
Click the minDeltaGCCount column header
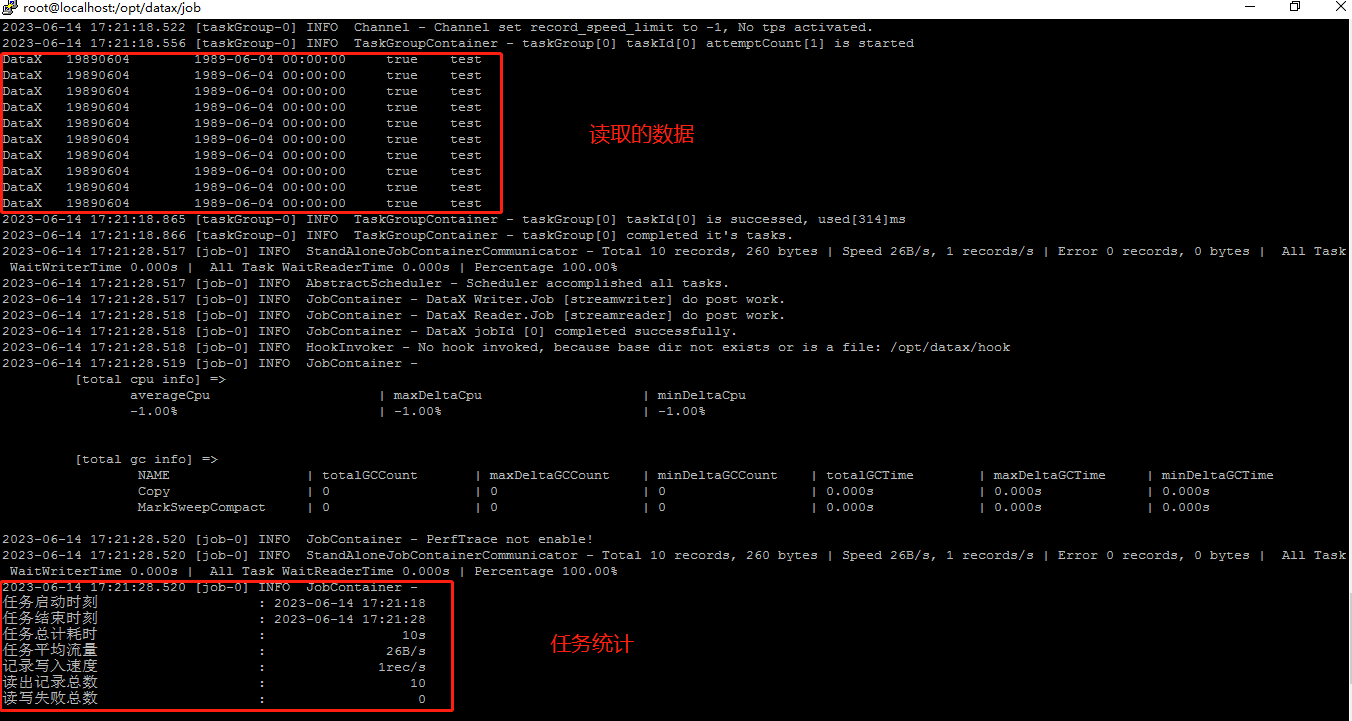(x=717, y=475)
